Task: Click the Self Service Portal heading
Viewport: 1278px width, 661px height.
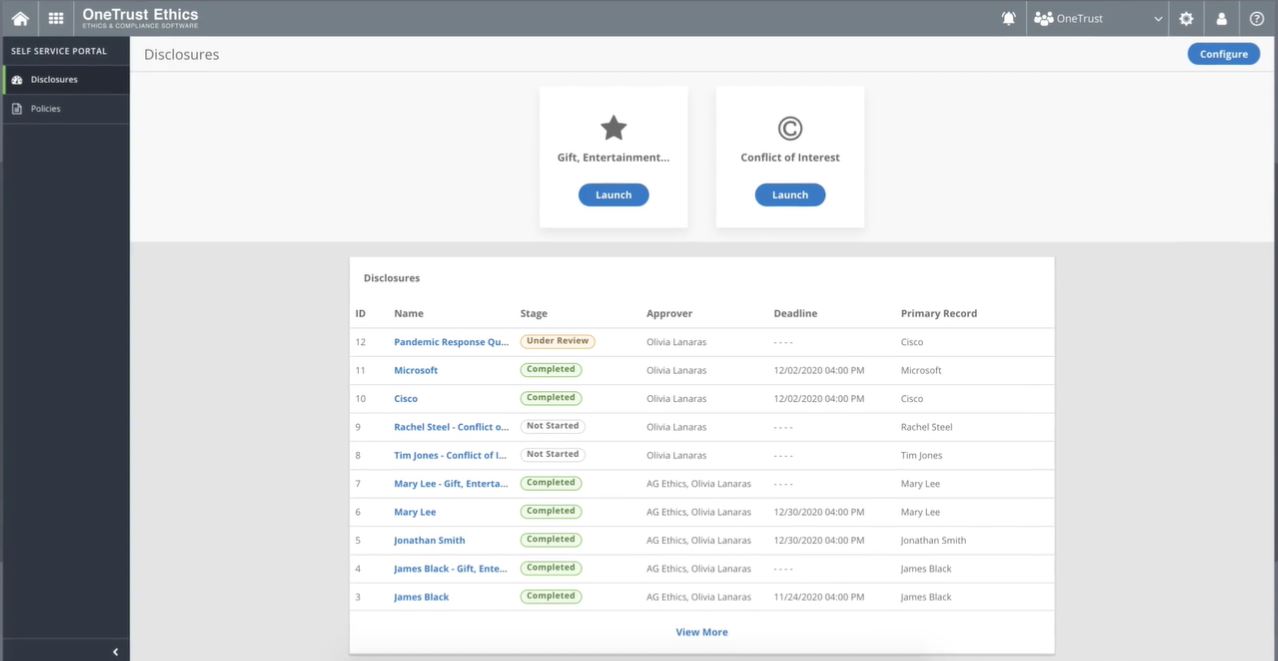Action: pyautogui.click(x=59, y=51)
